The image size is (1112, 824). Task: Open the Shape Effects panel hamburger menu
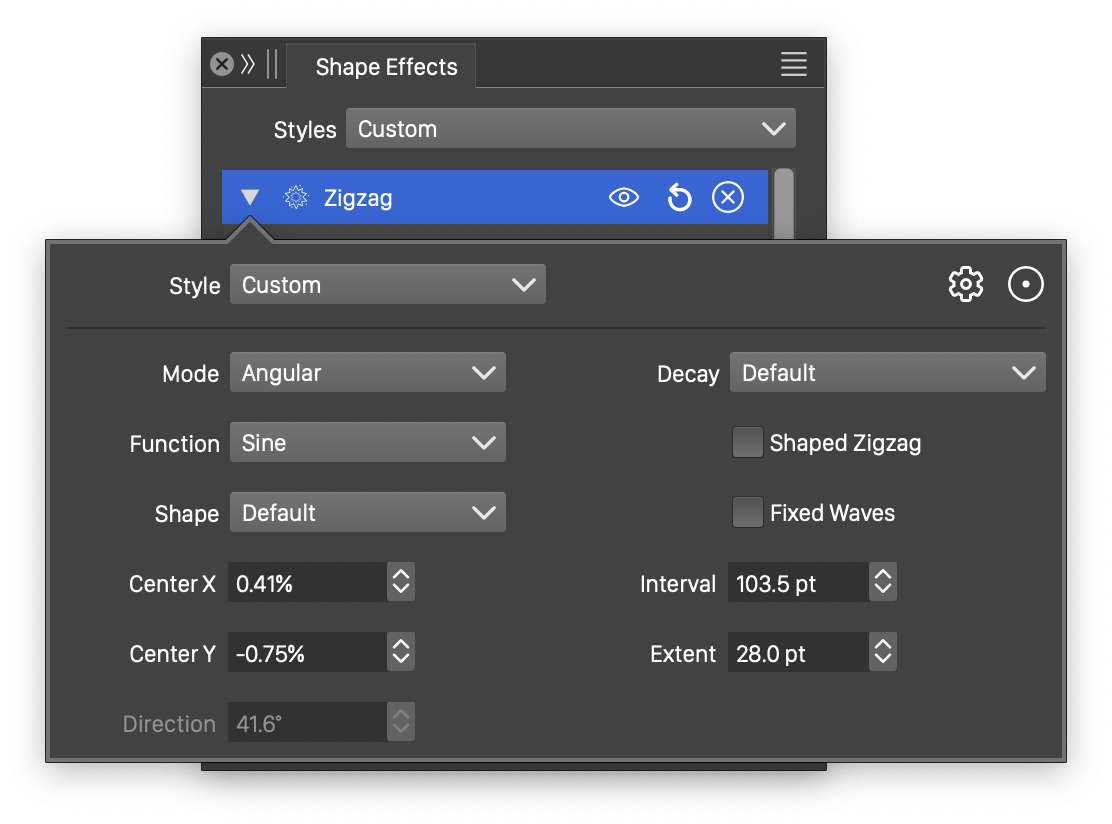(x=793, y=65)
